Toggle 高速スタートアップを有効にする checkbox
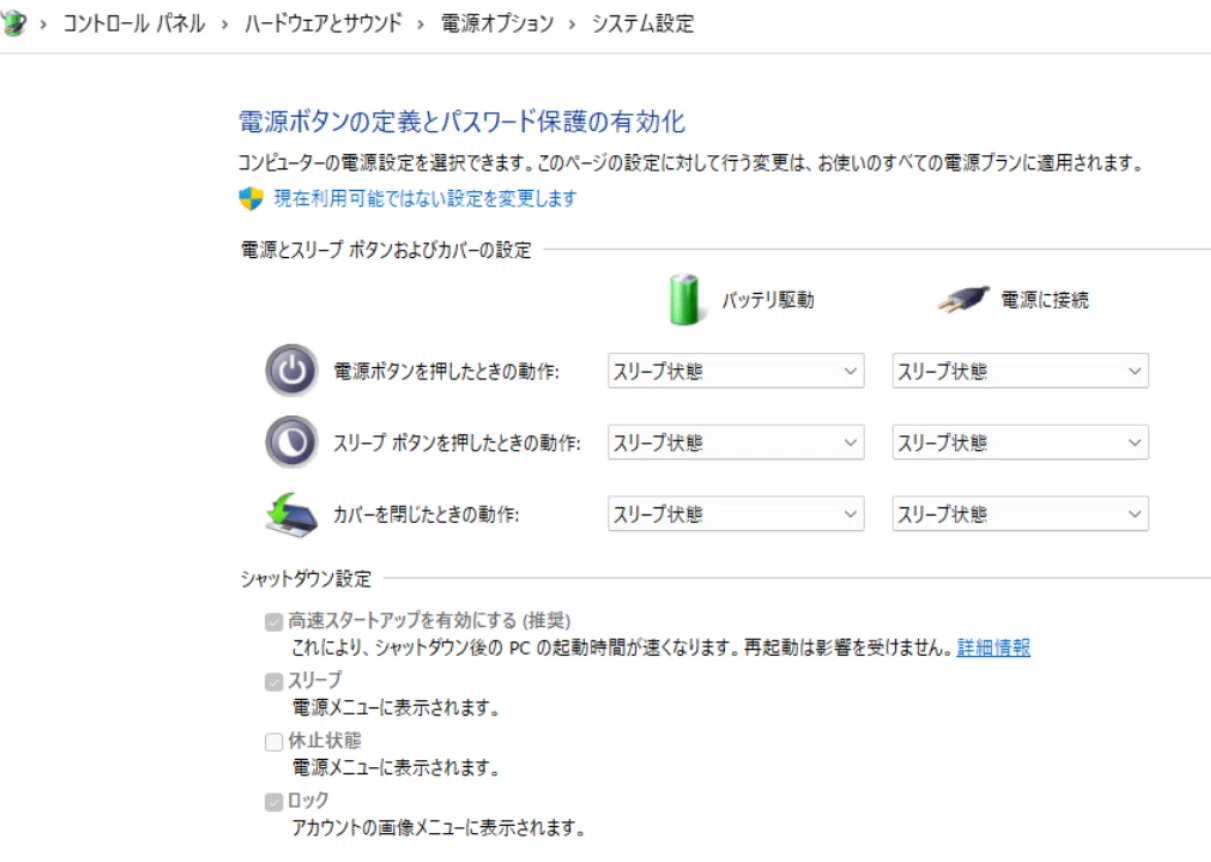 coord(274,621)
